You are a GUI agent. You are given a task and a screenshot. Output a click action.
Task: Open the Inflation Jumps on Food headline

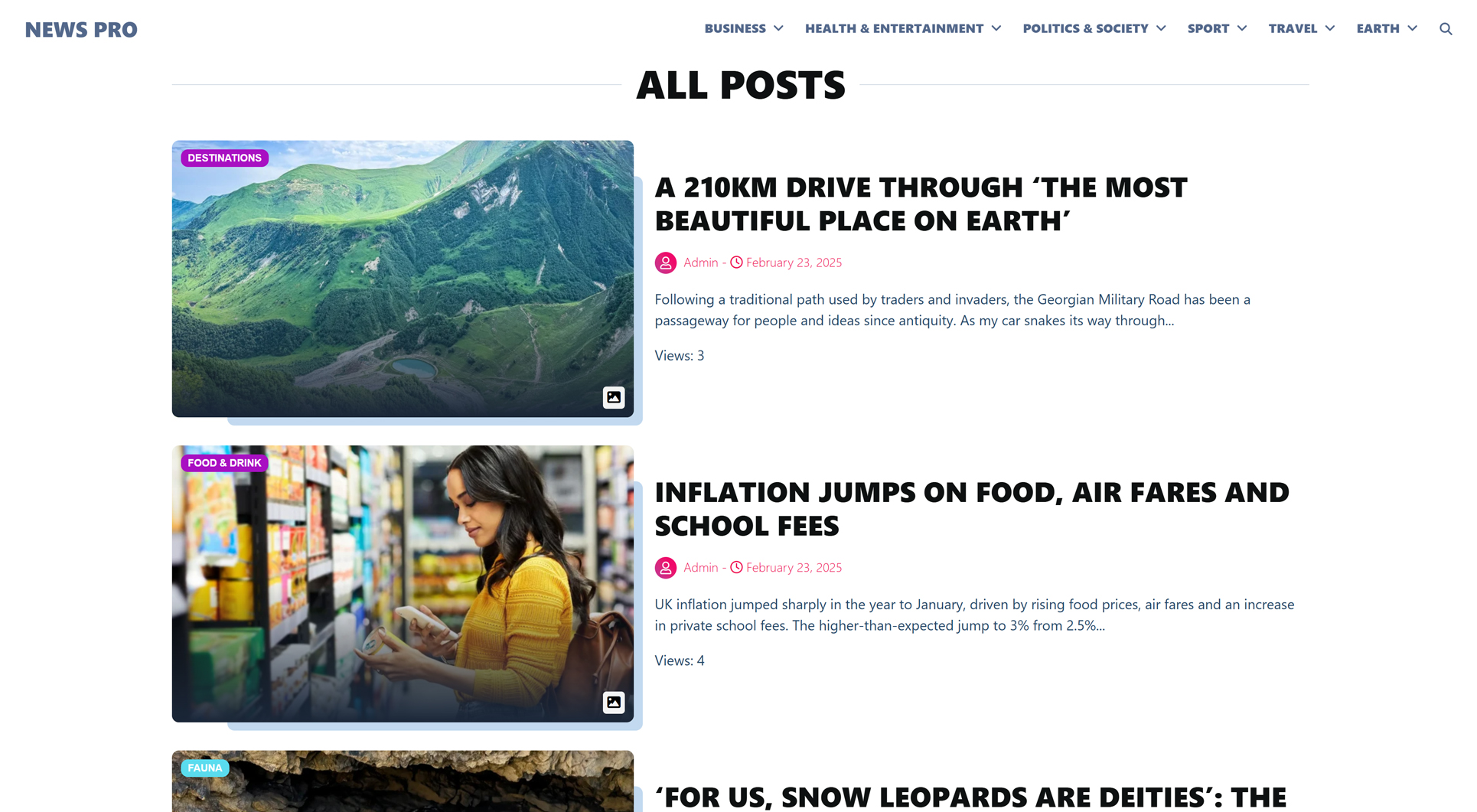[x=972, y=509]
